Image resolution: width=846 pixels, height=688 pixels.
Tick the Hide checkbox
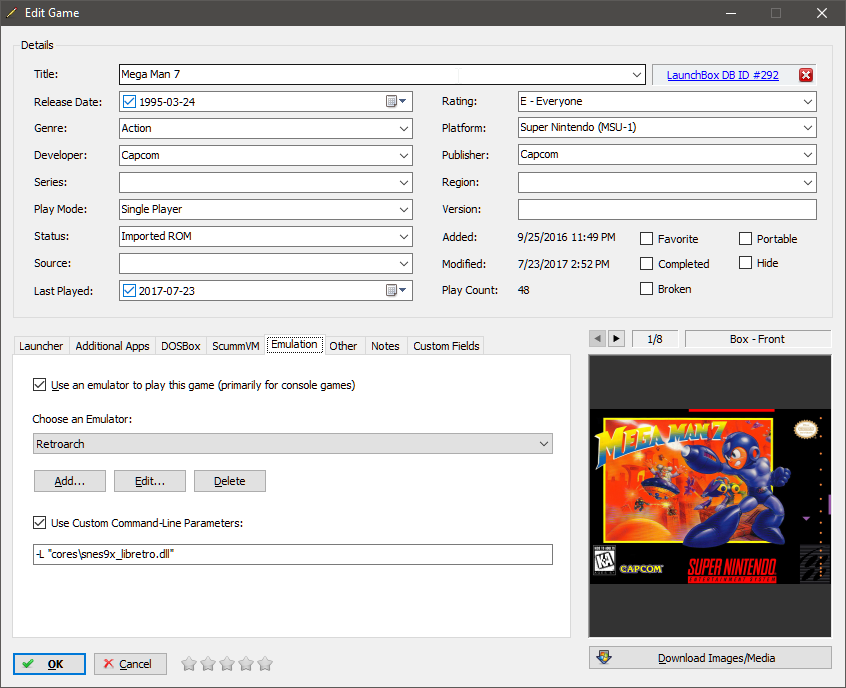(745, 263)
